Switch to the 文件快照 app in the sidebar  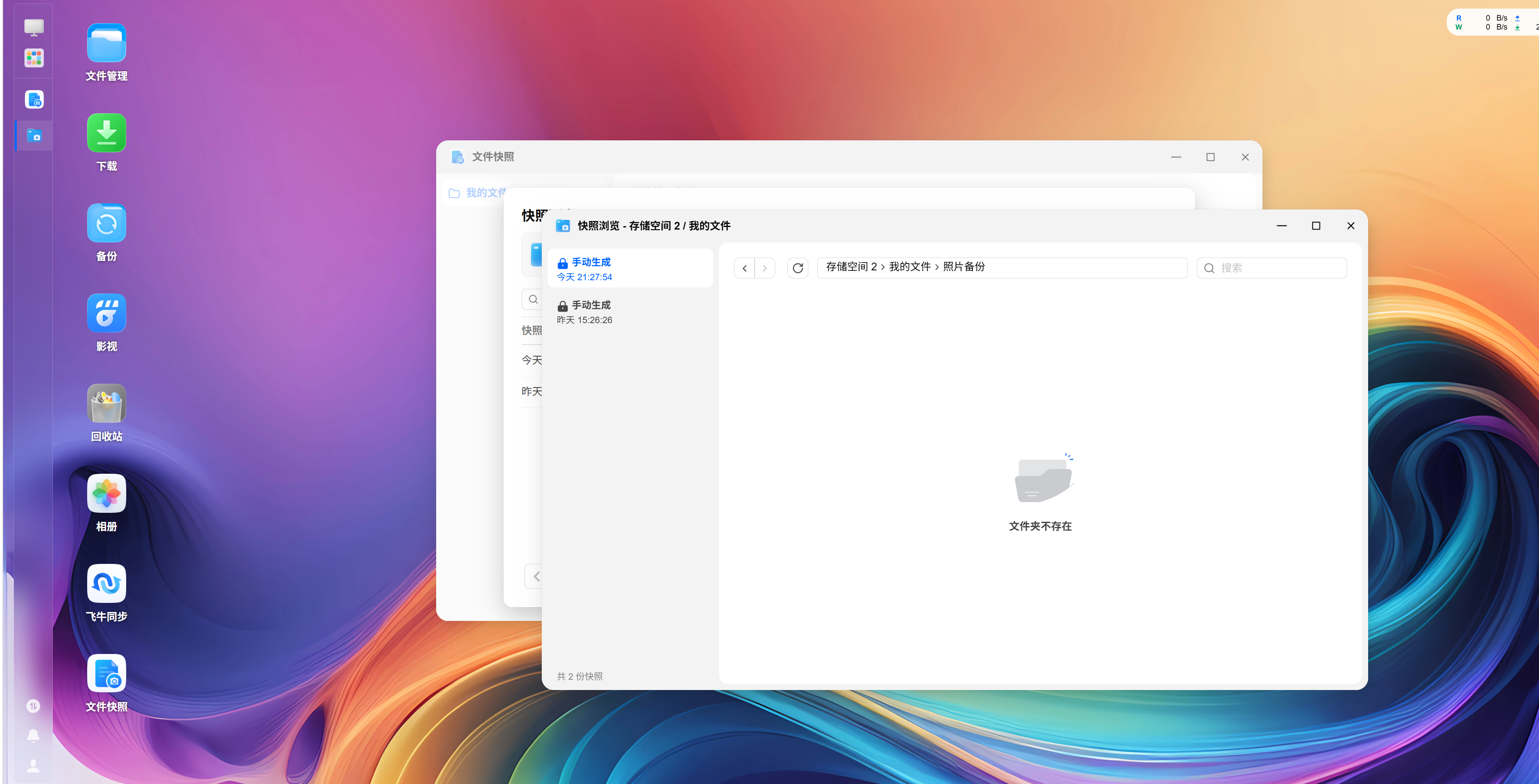pos(34,99)
